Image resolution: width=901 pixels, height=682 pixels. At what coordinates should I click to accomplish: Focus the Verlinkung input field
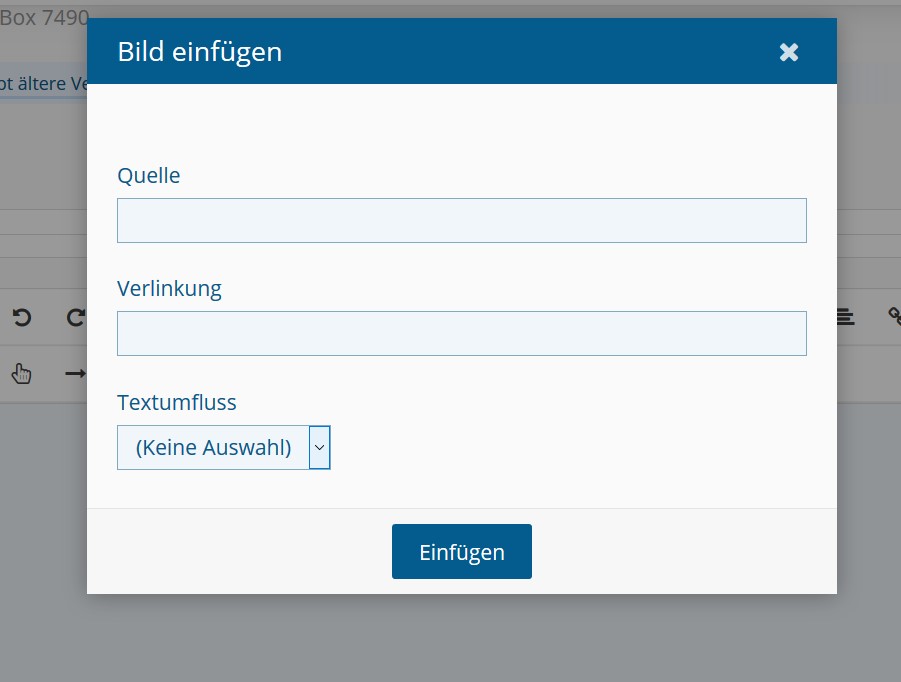tap(461, 333)
